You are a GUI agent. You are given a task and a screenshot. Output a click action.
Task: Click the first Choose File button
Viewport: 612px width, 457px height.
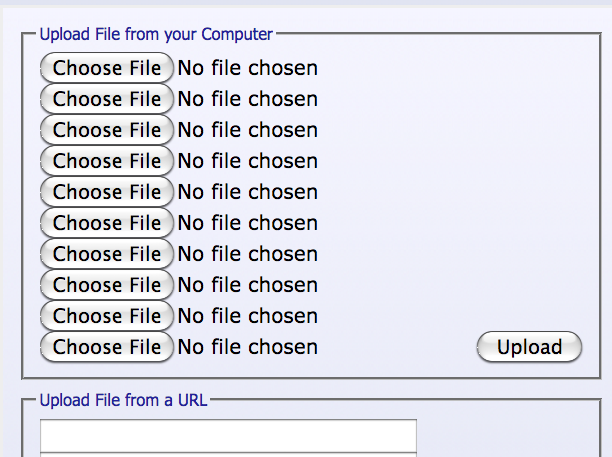(107, 68)
